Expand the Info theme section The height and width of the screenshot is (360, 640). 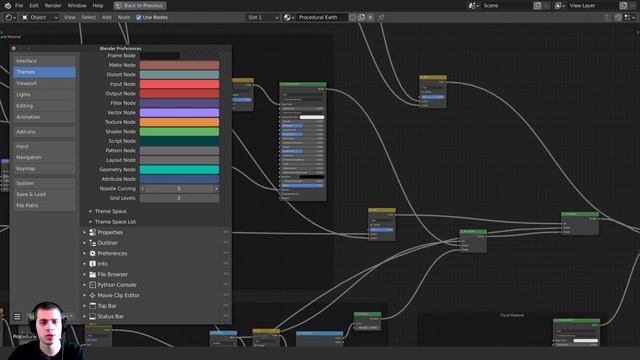coord(85,264)
